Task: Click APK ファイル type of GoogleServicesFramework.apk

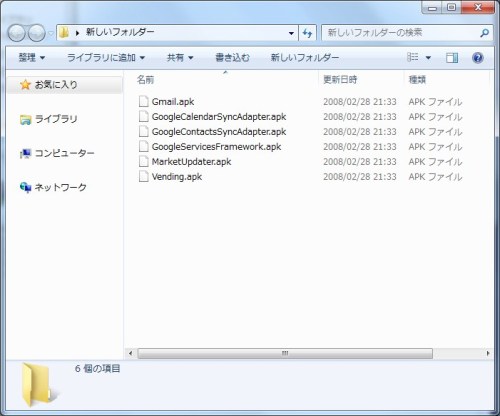Action: (x=435, y=147)
